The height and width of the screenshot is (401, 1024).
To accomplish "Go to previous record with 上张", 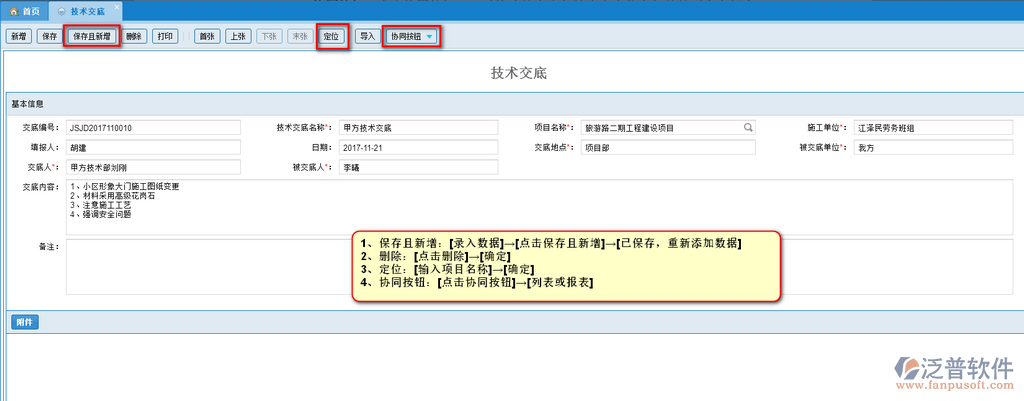I will (x=237, y=37).
